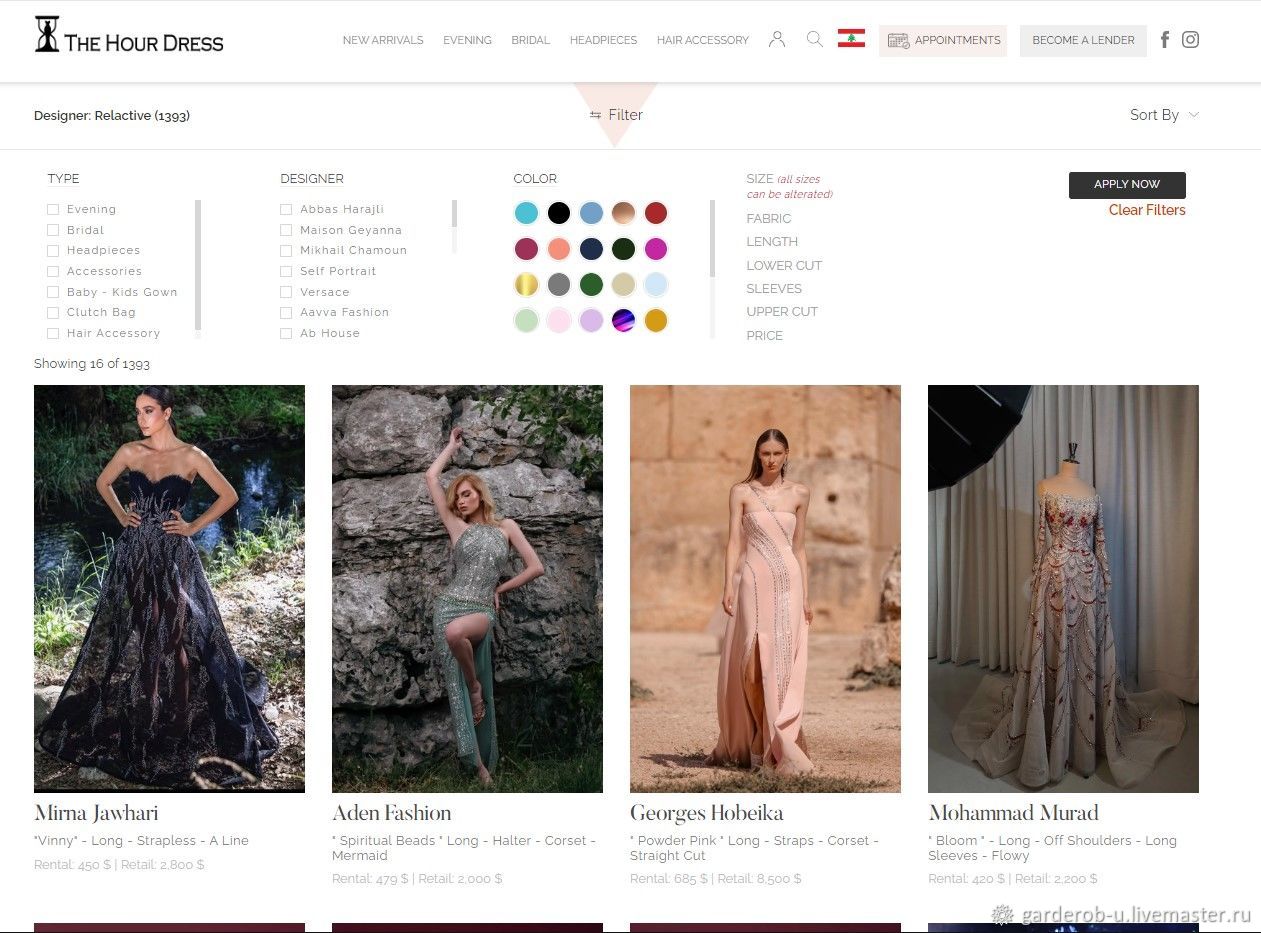Check the Accessories type checkbox
The image size is (1261, 933).
coord(53,271)
